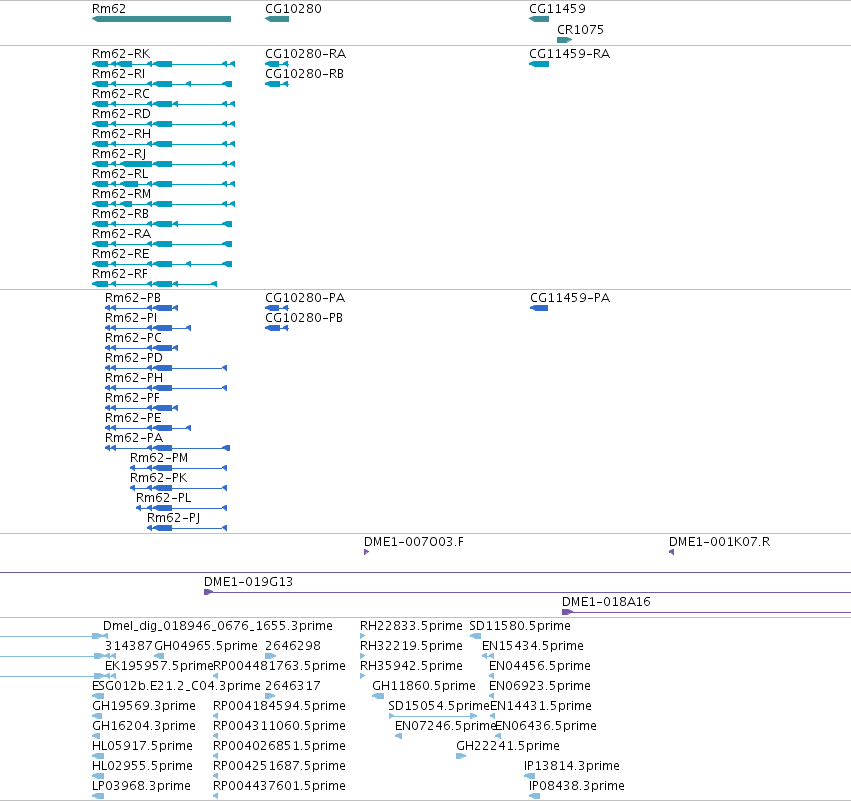This screenshot has height=801, width=851.
Task: Select transcript Rm62-RK label
Action: tap(121, 54)
